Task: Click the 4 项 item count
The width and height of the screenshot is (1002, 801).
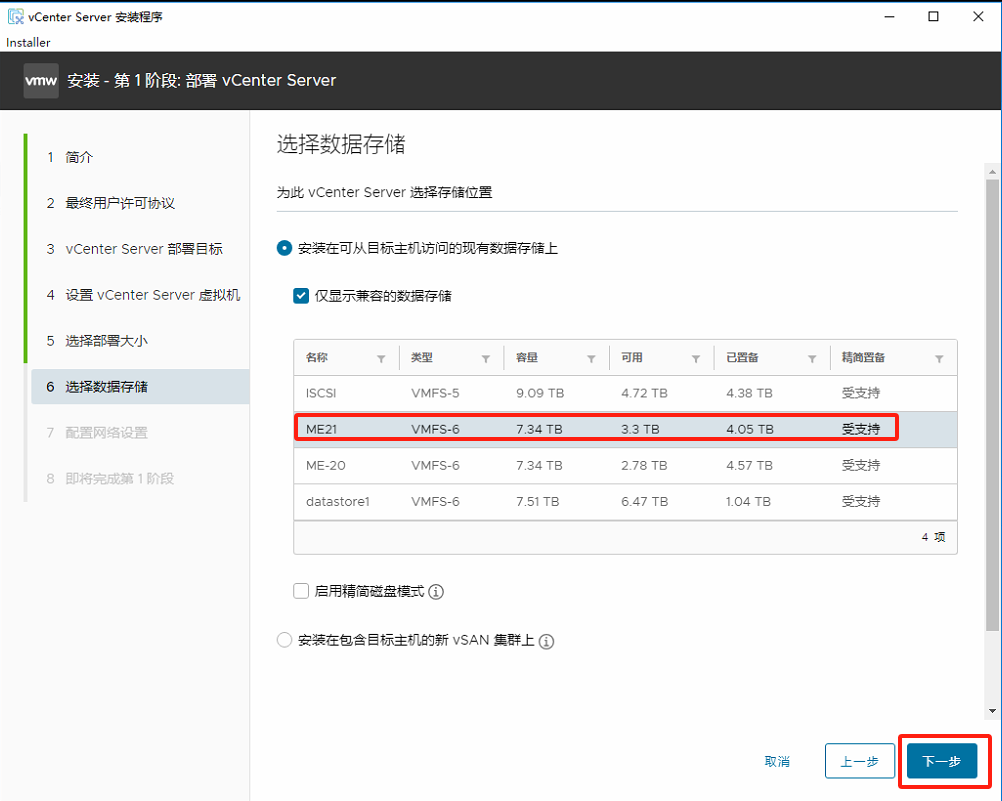Action: point(933,538)
